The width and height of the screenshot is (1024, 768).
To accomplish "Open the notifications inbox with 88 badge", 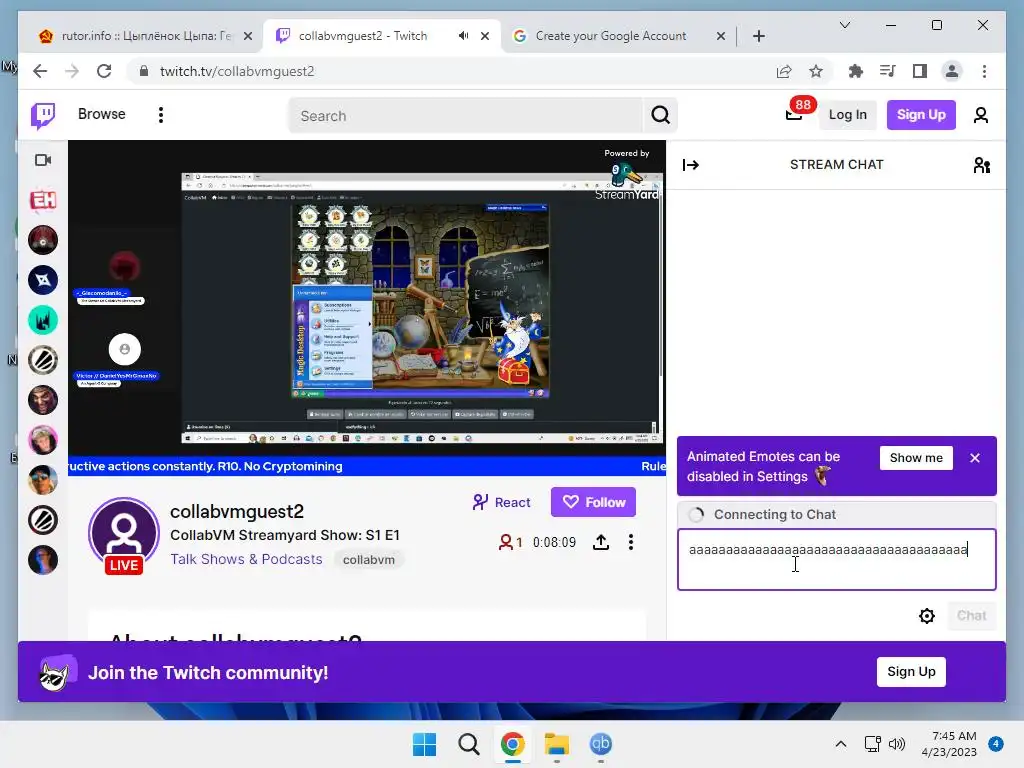I will 794,115.
